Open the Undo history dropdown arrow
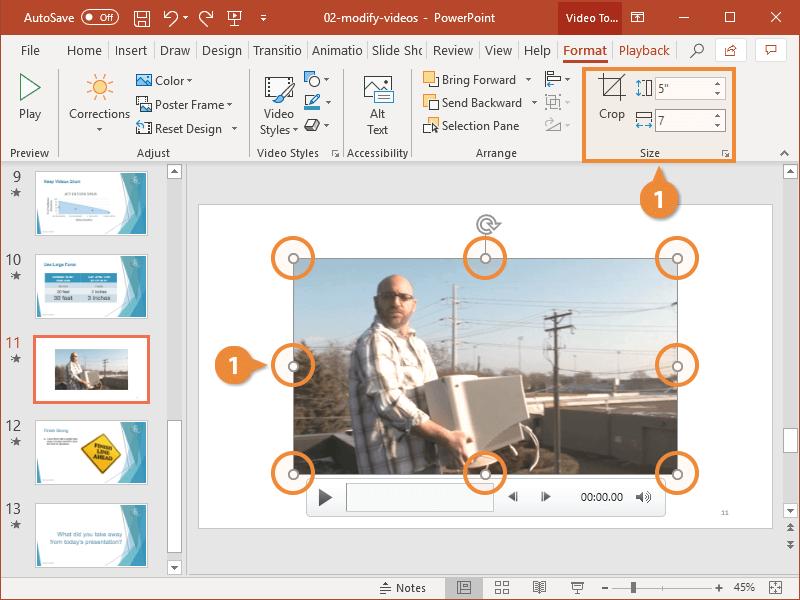The width and height of the screenshot is (800, 600). (x=186, y=18)
